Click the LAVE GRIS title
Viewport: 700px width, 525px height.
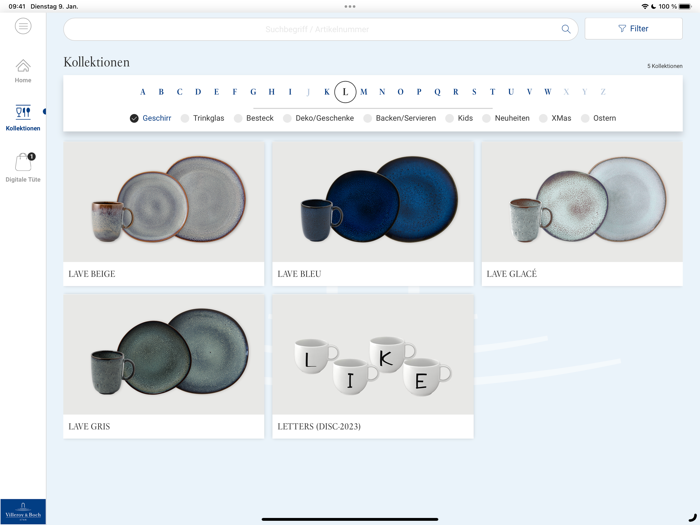click(89, 427)
